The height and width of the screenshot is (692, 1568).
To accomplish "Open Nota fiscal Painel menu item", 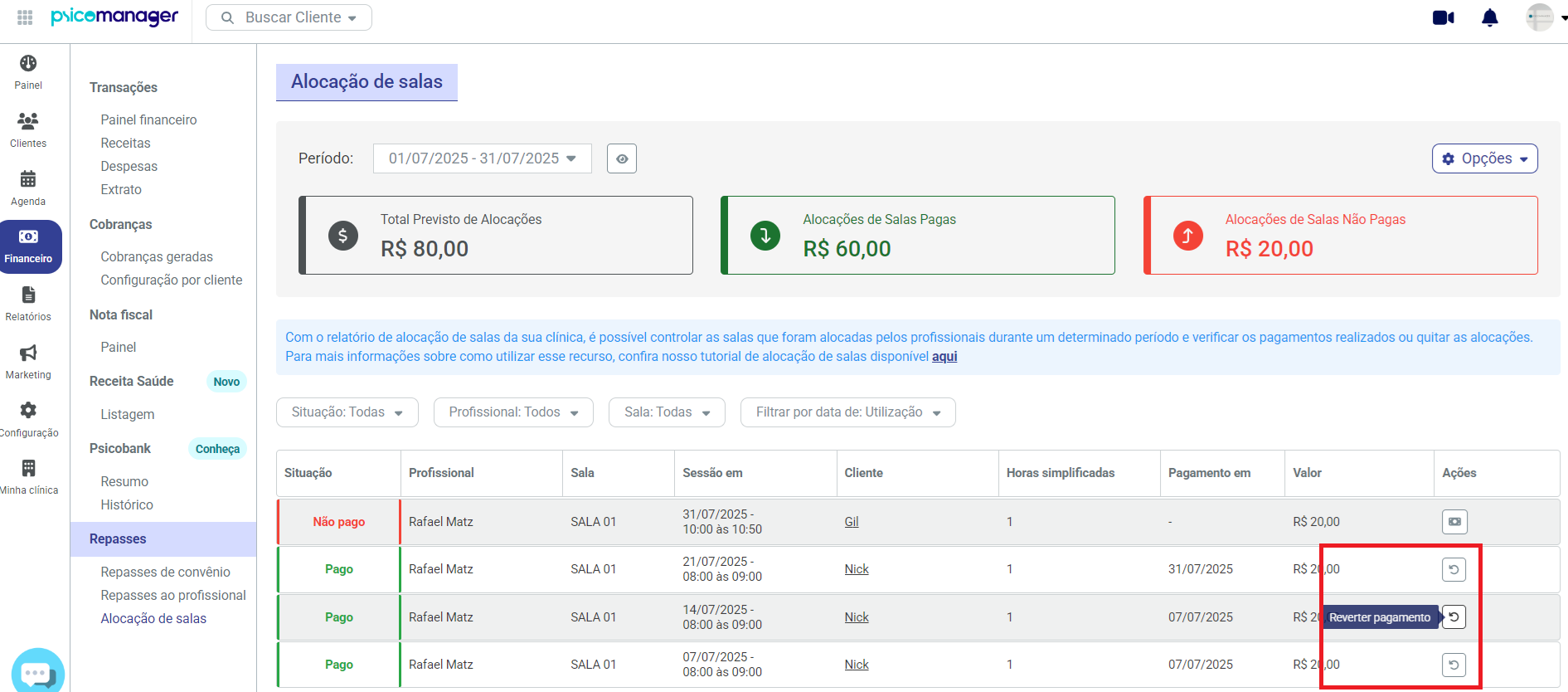I will tap(119, 348).
